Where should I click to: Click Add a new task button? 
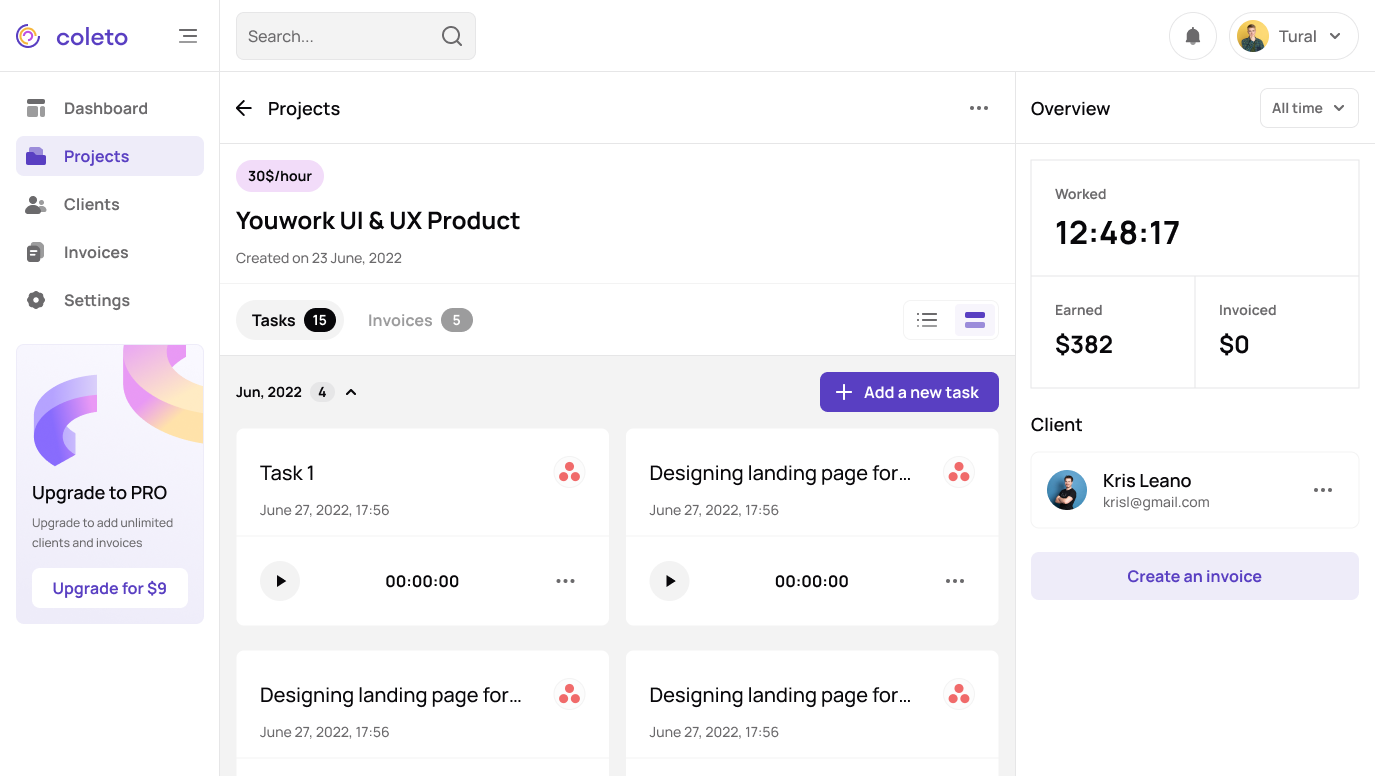pos(908,392)
